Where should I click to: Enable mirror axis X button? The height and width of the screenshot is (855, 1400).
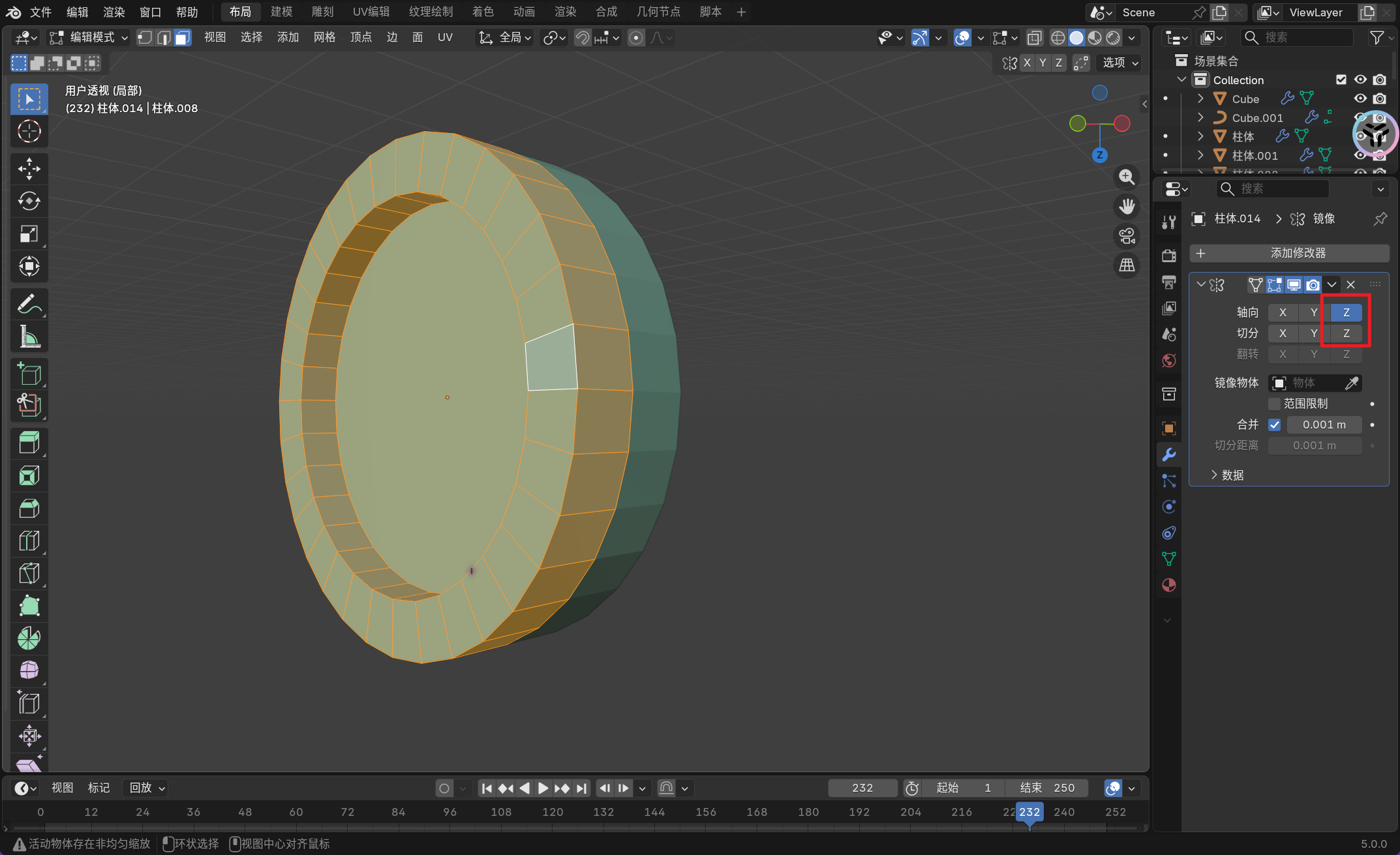[x=1283, y=312]
